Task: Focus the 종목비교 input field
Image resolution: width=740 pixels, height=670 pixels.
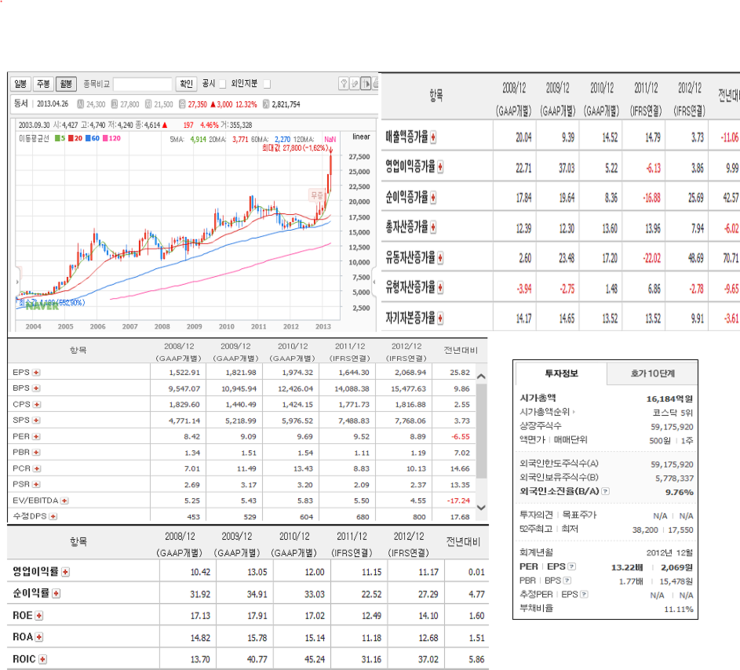Action: 143,84
